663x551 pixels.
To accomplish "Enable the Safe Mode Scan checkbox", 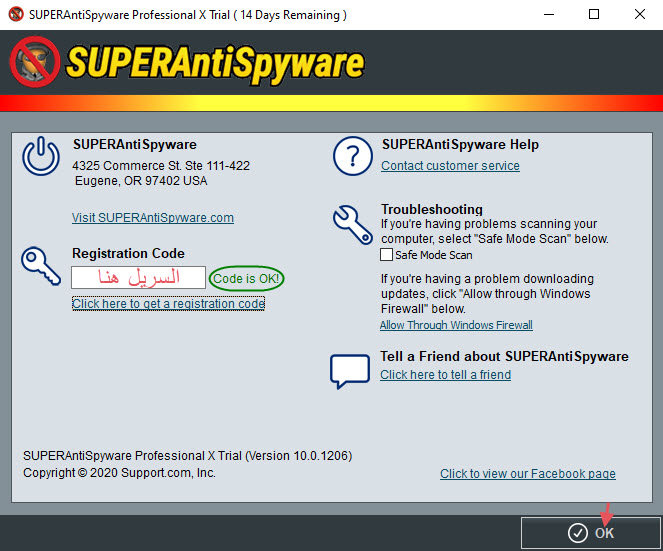I will click(x=386, y=255).
